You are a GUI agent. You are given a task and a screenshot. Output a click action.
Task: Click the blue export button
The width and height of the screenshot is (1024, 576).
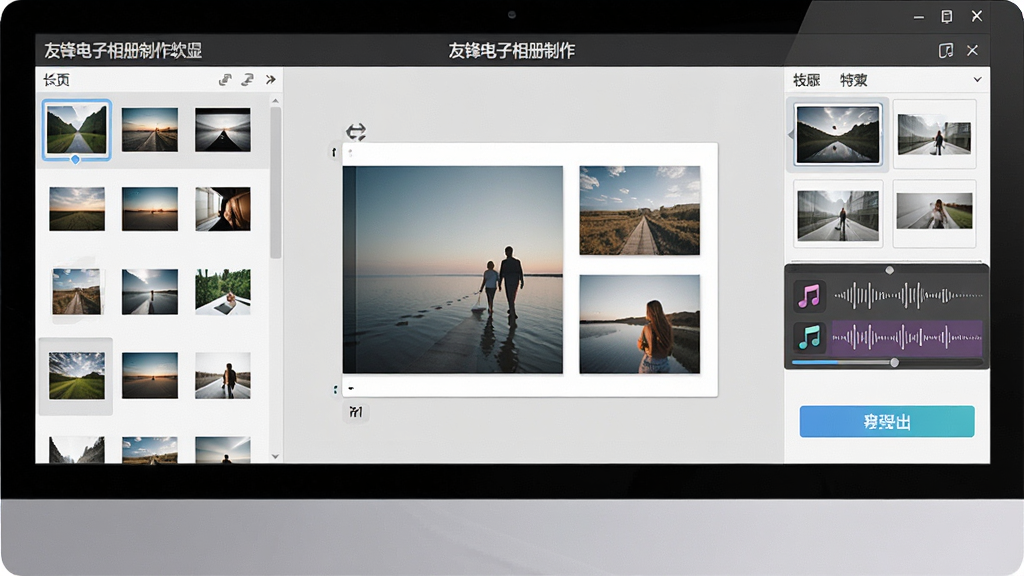[x=887, y=421]
